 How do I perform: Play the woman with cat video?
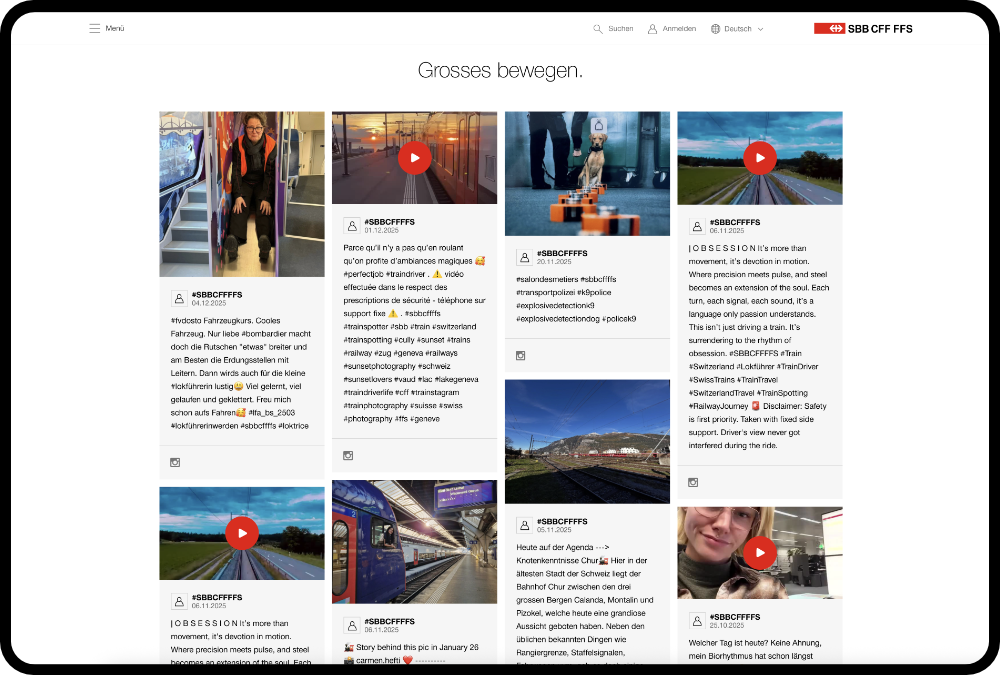point(760,552)
